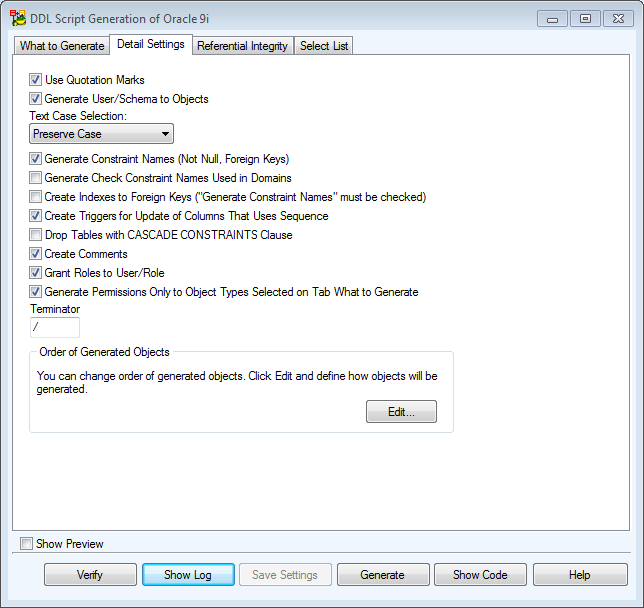
Task: Enable the Show Preview checkbox
Action: click(26, 544)
